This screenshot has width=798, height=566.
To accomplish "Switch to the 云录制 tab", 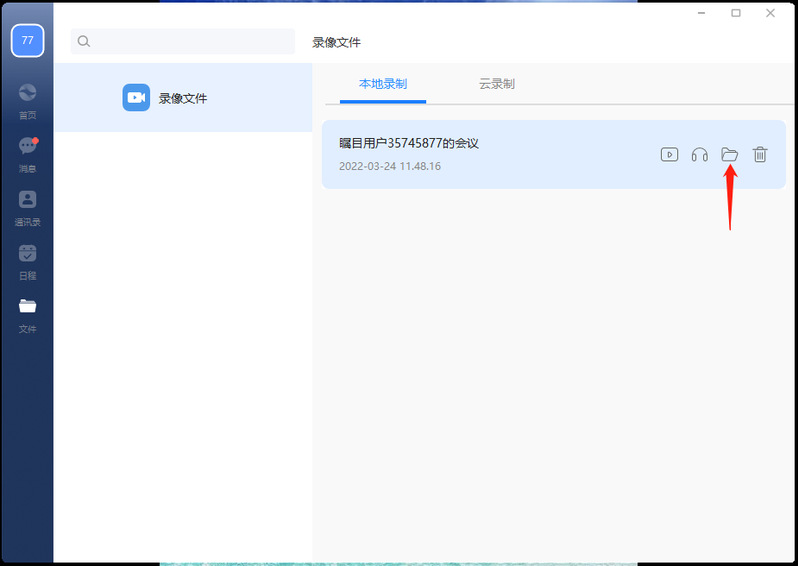I will (497, 84).
